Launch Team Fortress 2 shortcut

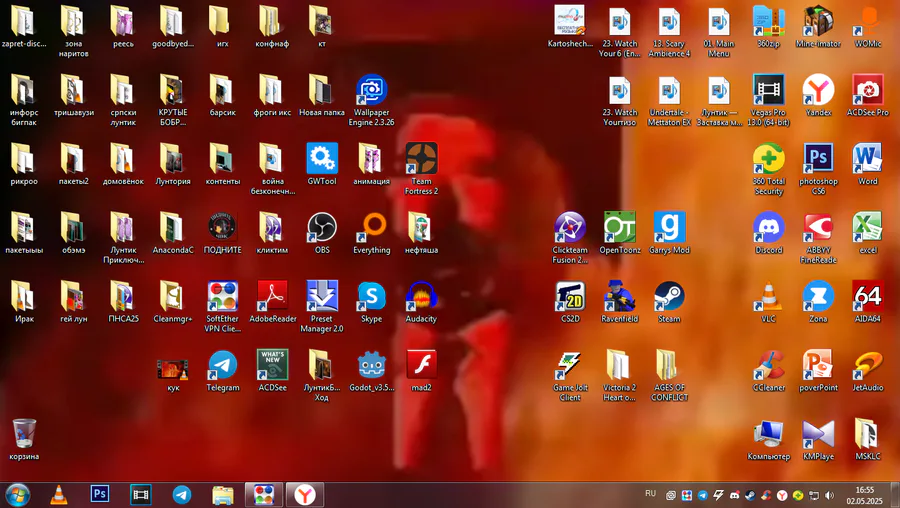(x=421, y=158)
